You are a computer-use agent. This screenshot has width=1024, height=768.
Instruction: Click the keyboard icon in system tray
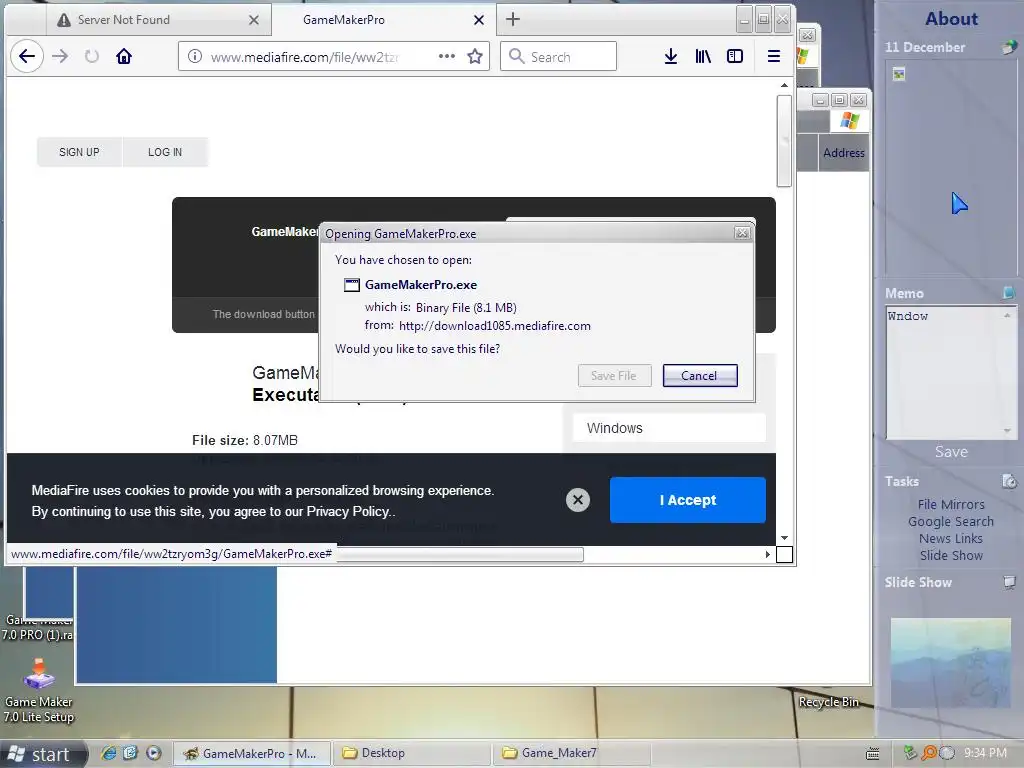tap(872, 754)
